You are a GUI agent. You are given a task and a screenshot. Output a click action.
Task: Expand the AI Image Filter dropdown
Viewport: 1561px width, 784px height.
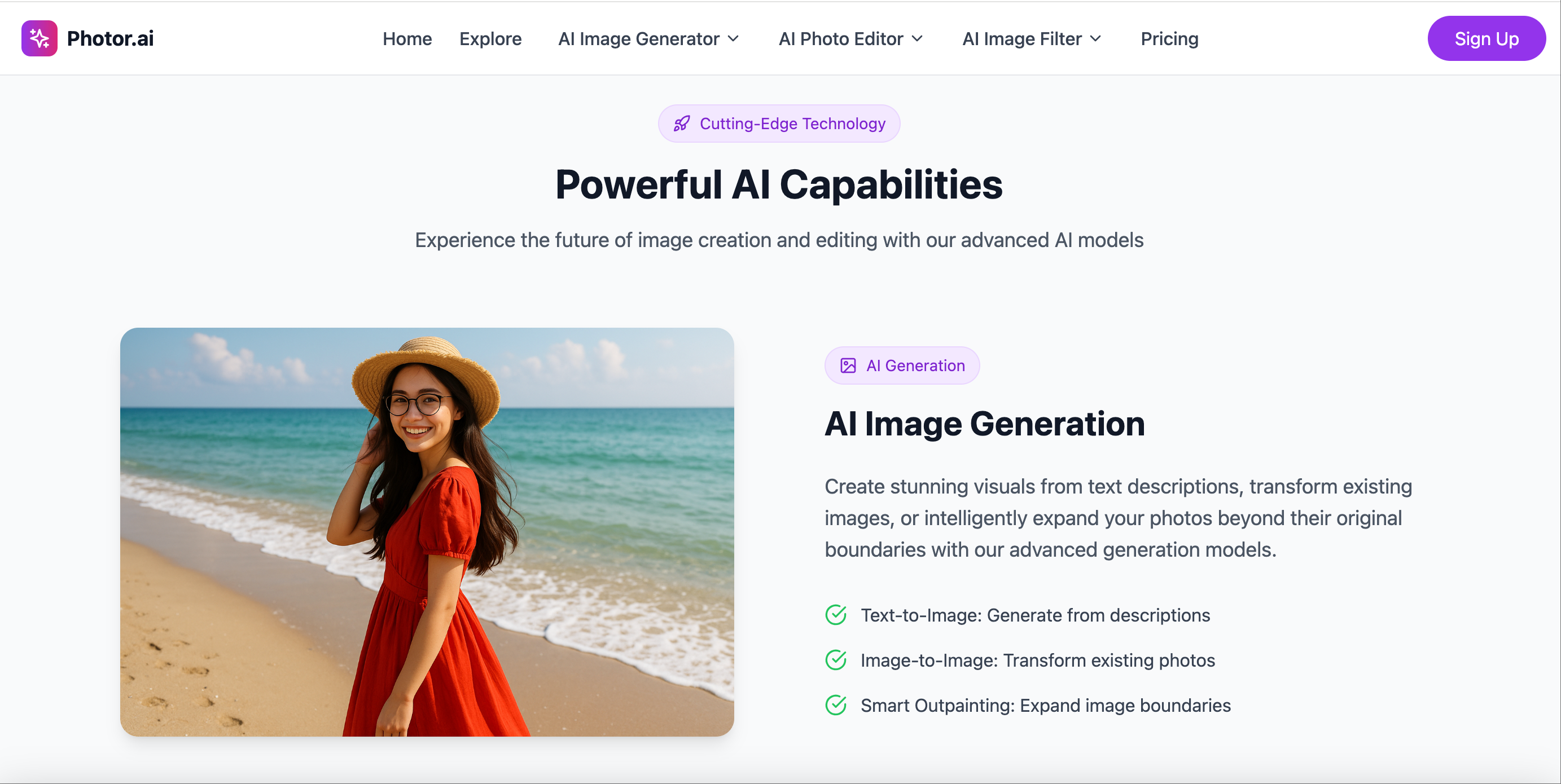[x=1032, y=38]
